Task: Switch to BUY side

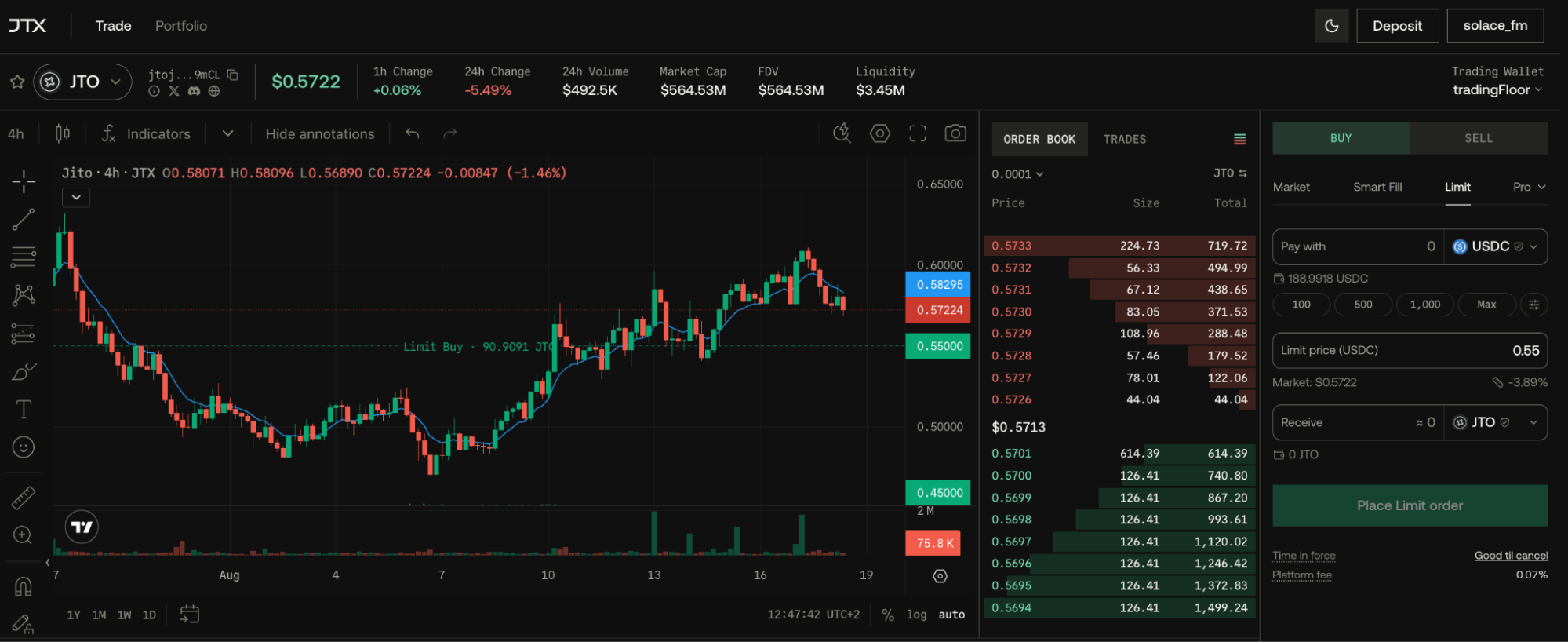Action: pyautogui.click(x=1341, y=138)
